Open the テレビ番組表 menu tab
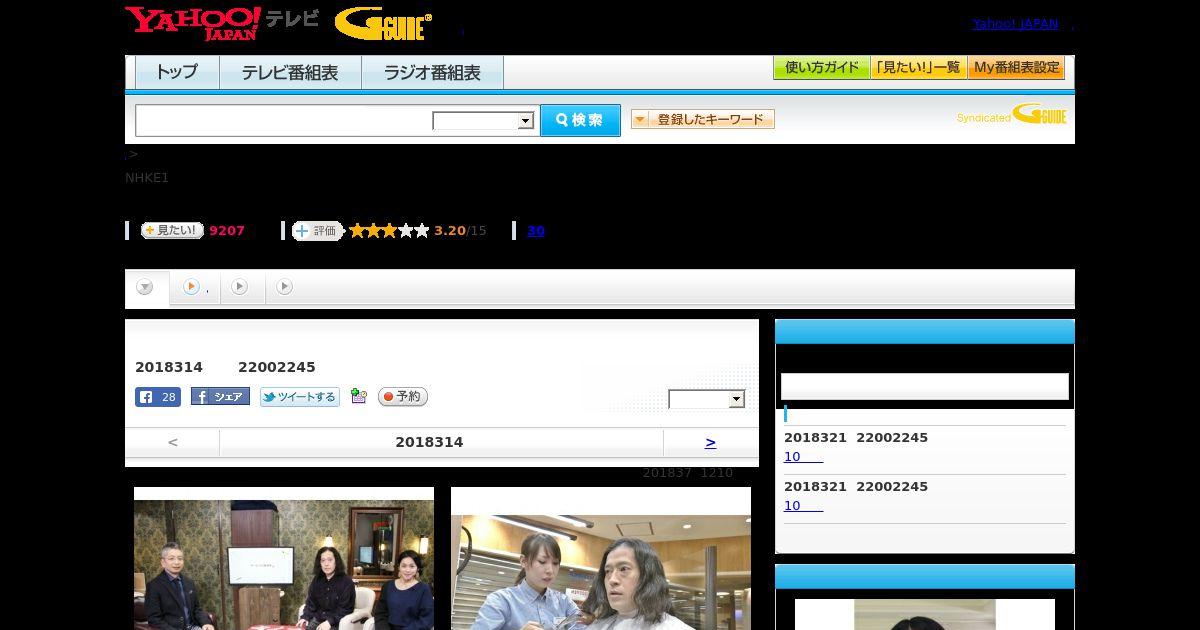1200x630 pixels. (x=290, y=72)
